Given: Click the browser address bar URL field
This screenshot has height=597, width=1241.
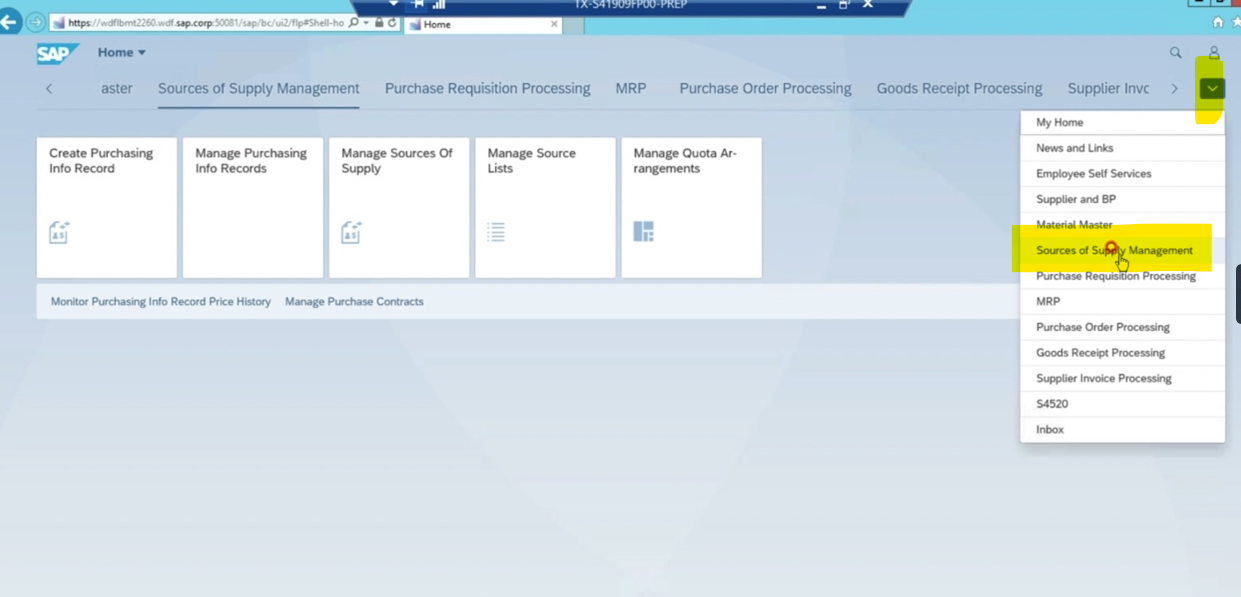Looking at the screenshot, I should pos(204,23).
